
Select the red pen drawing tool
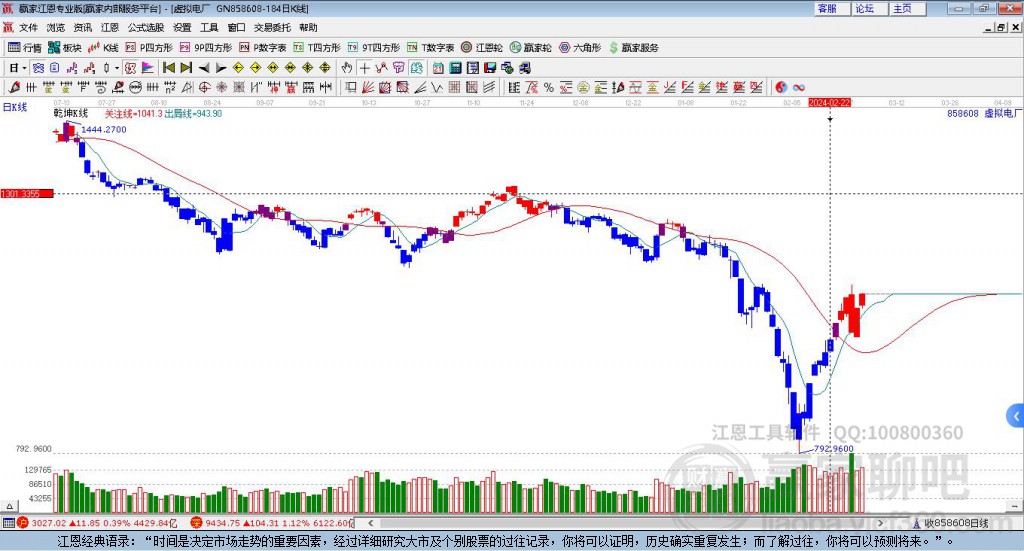(14, 87)
